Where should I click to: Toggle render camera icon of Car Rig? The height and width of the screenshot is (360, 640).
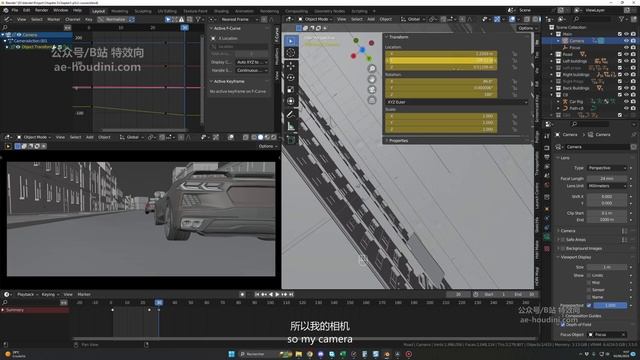pyautogui.click(x=633, y=102)
